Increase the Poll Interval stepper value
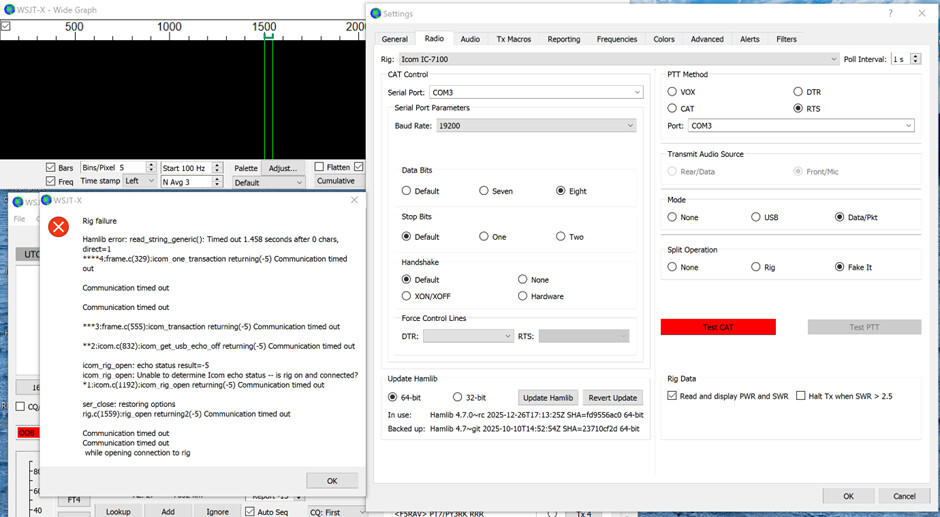This screenshot has height=517, width=940. click(x=916, y=56)
